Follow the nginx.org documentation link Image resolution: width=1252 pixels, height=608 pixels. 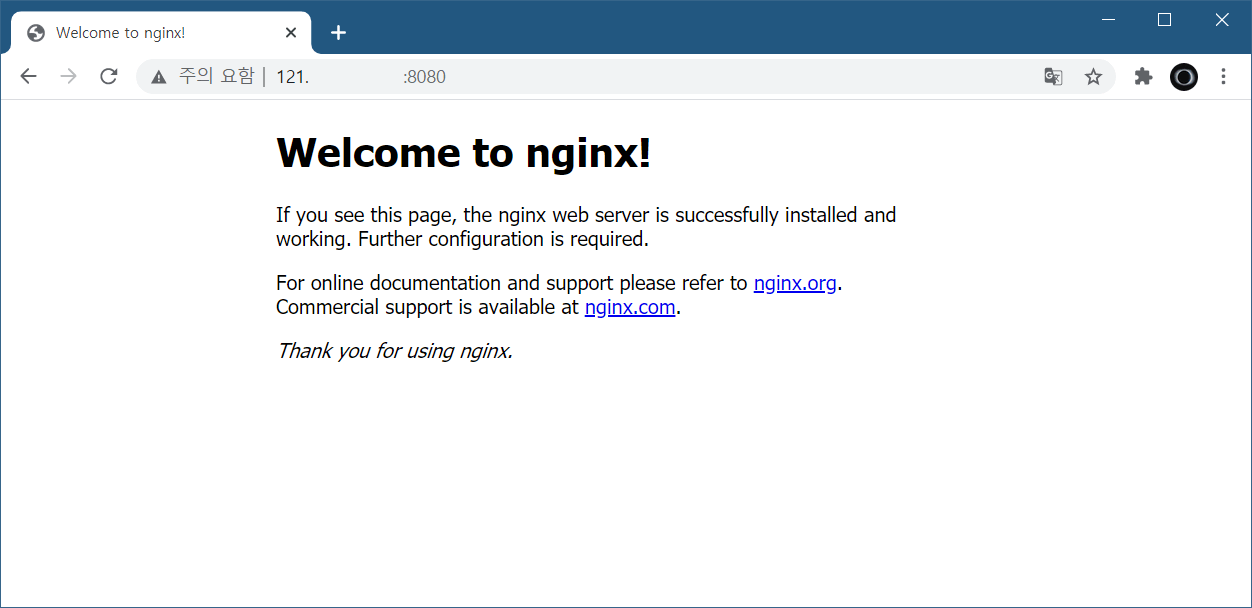click(x=795, y=283)
